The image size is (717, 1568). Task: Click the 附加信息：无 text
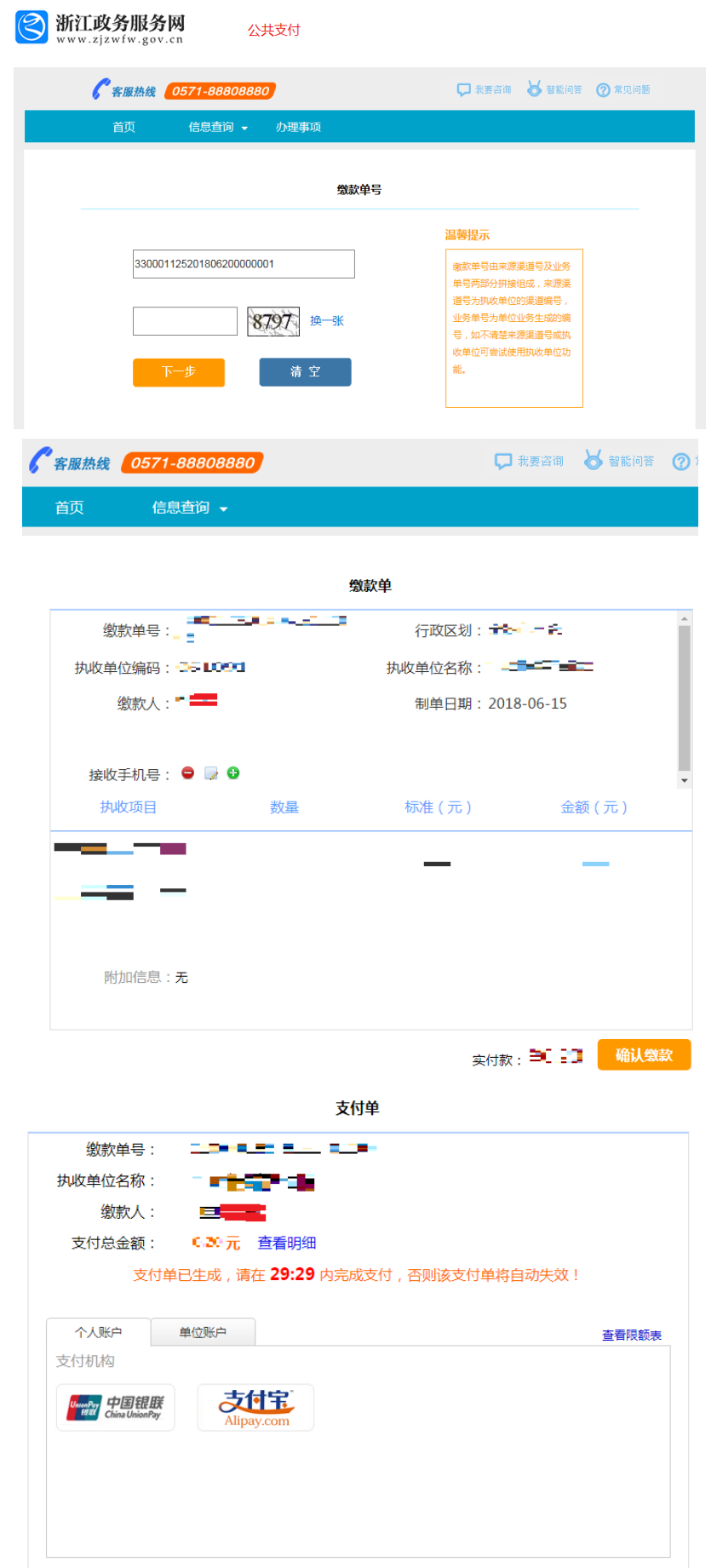point(146,977)
